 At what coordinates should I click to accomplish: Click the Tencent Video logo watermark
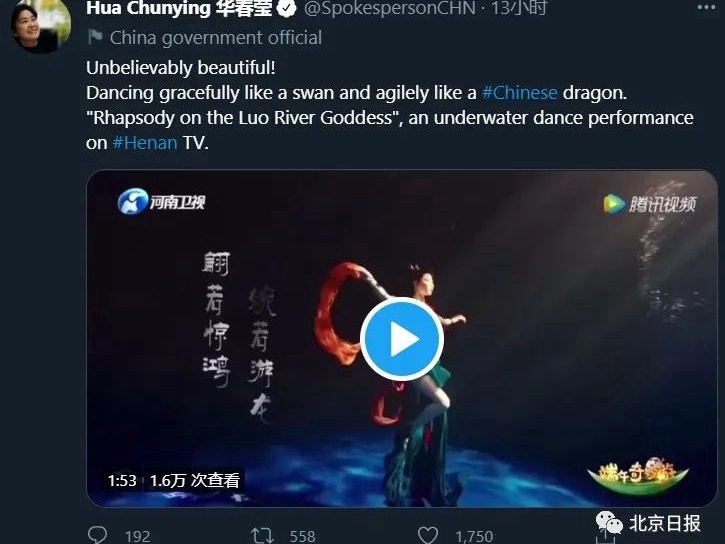pos(649,203)
